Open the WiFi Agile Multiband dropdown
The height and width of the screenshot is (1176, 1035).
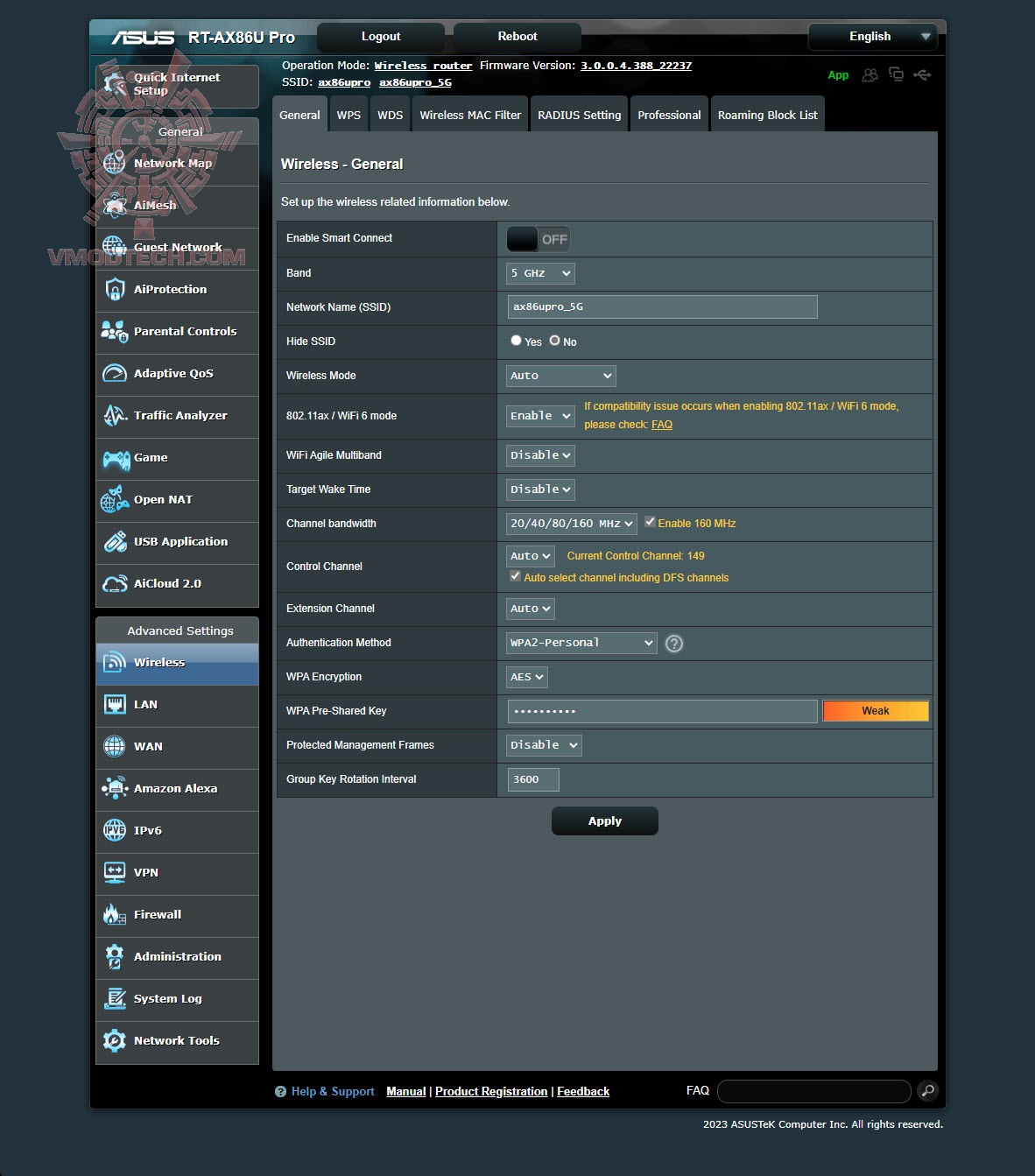(x=540, y=455)
